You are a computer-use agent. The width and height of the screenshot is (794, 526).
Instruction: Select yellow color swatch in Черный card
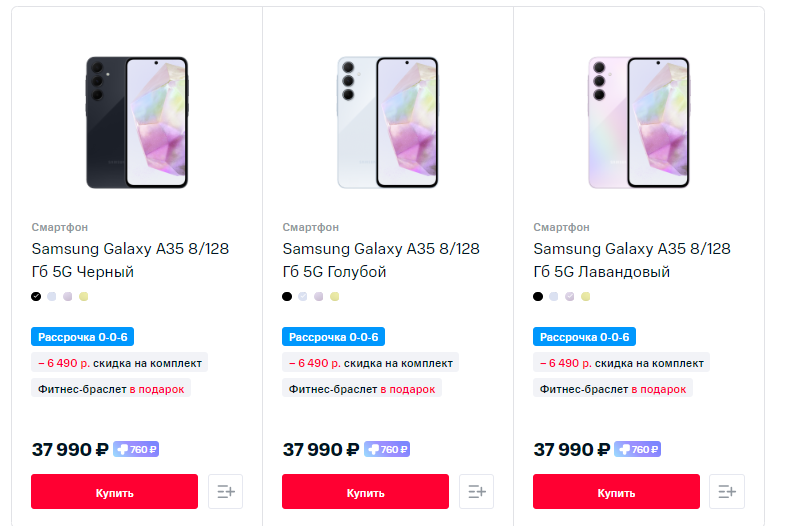84,296
